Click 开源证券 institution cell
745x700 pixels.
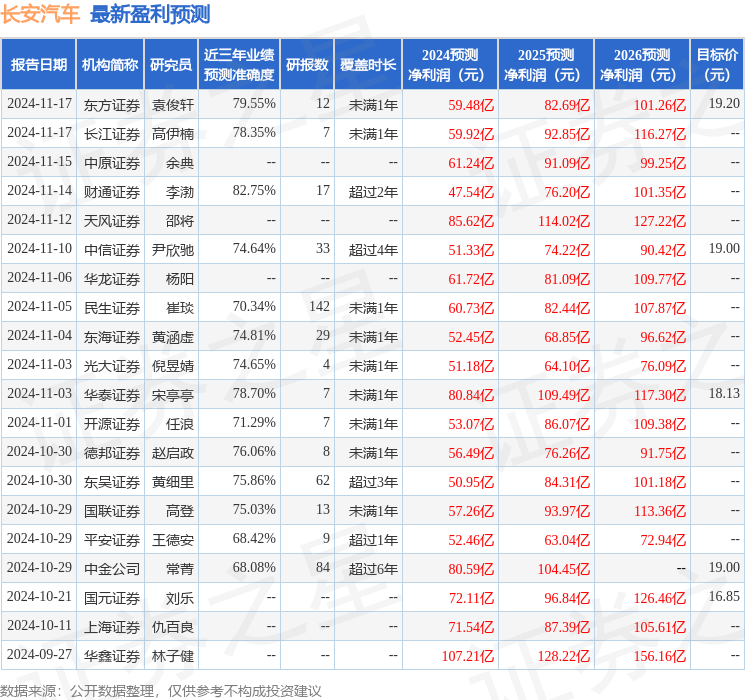click(x=112, y=424)
